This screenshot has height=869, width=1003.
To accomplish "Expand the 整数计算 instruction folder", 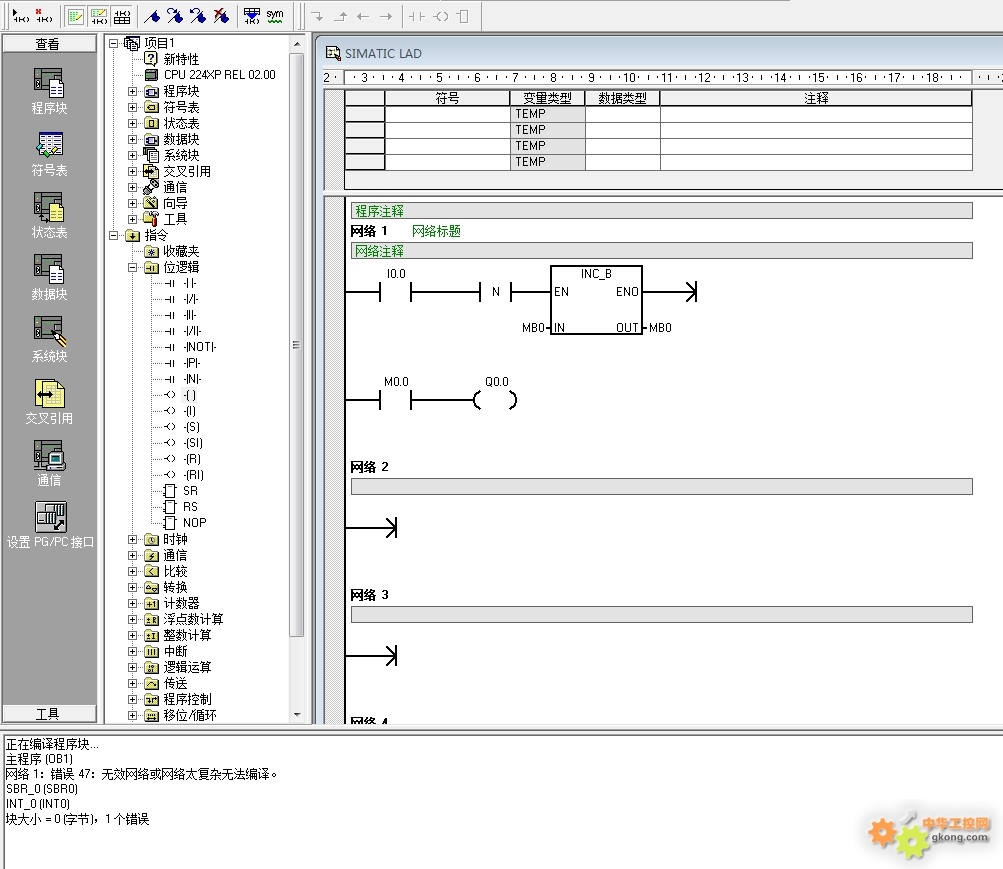I will point(132,635).
